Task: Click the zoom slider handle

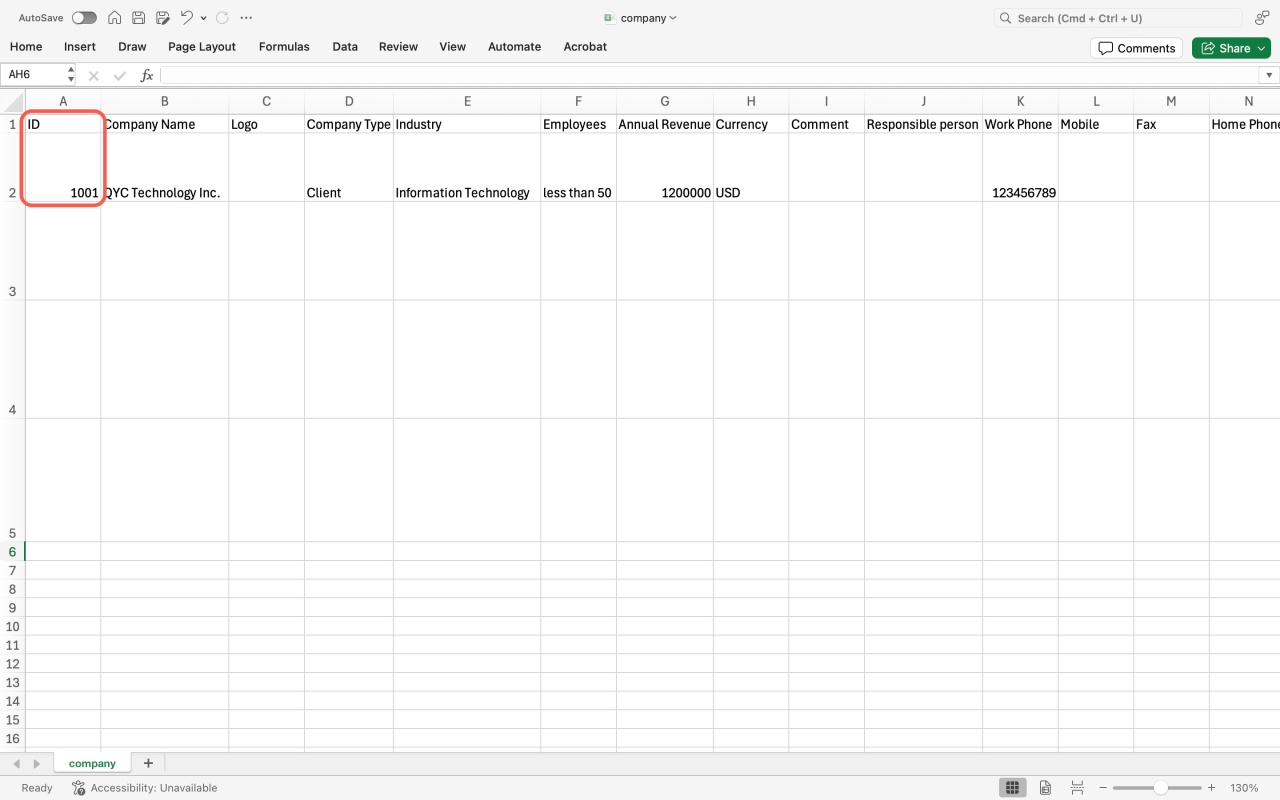Action: (x=1160, y=788)
